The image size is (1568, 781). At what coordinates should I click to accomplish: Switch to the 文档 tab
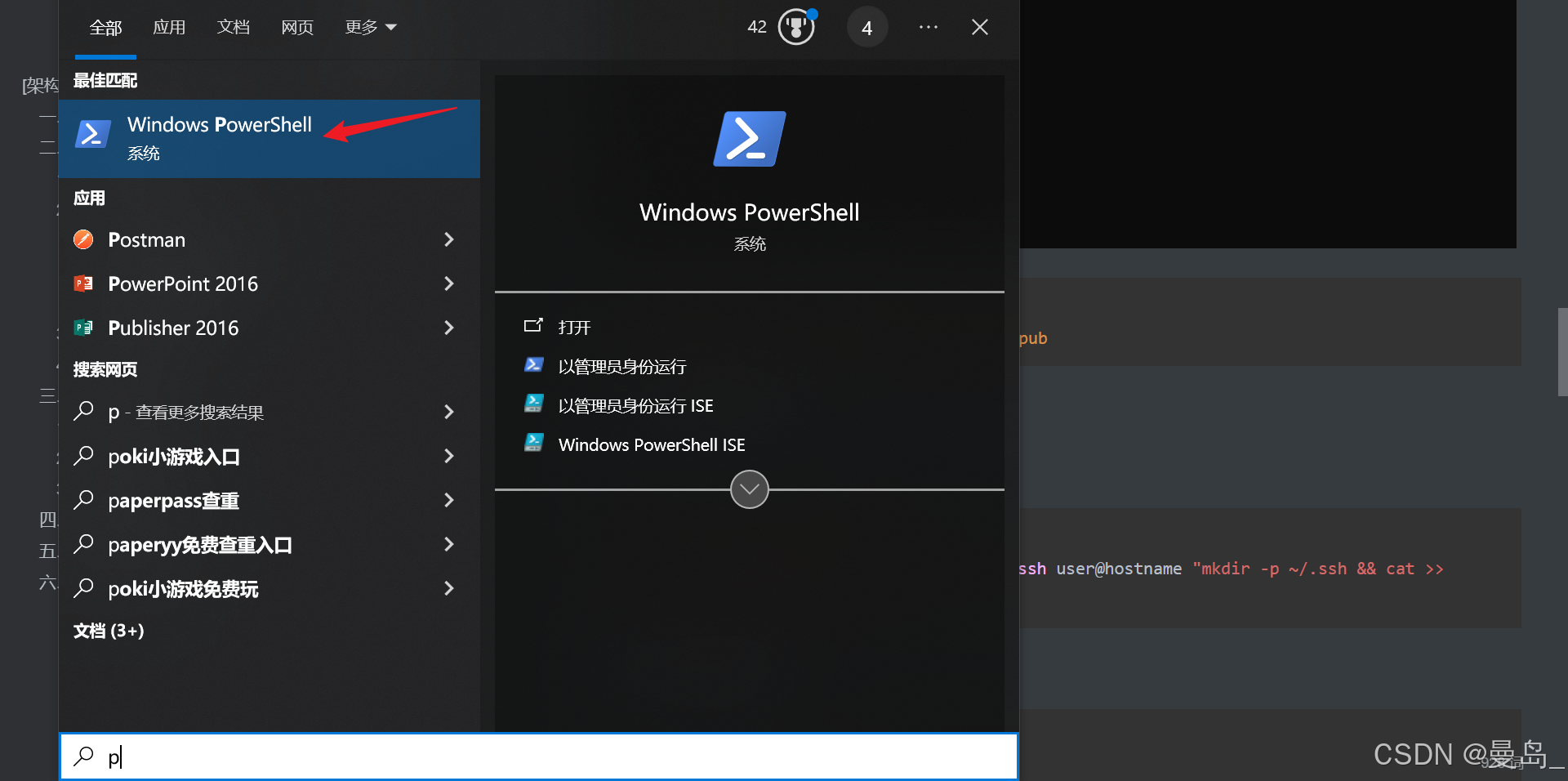(x=233, y=27)
